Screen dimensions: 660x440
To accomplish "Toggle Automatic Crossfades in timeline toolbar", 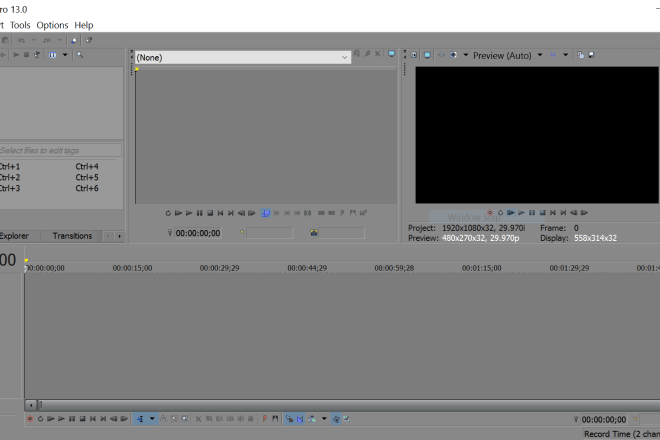I will tap(300, 419).
